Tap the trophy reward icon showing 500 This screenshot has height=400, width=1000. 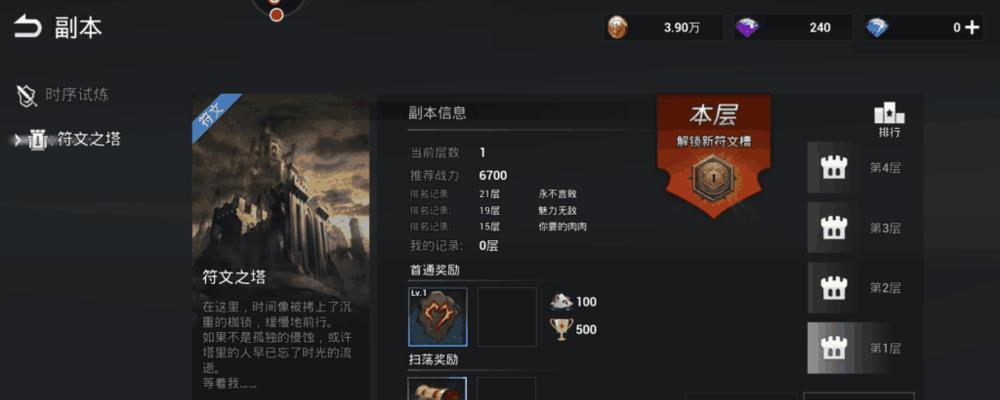pyautogui.click(x=561, y=329)
